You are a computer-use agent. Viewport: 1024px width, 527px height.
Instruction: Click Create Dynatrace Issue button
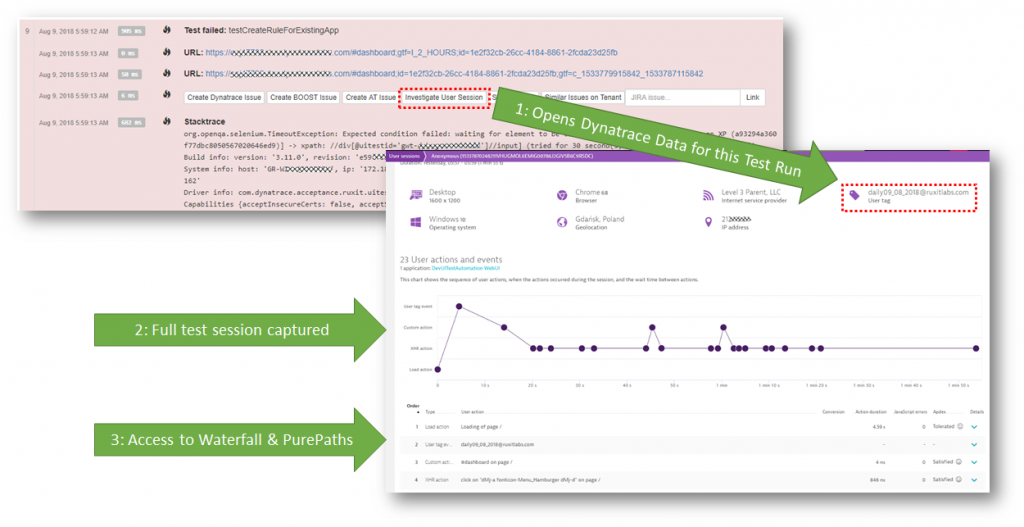click(224, 97)
